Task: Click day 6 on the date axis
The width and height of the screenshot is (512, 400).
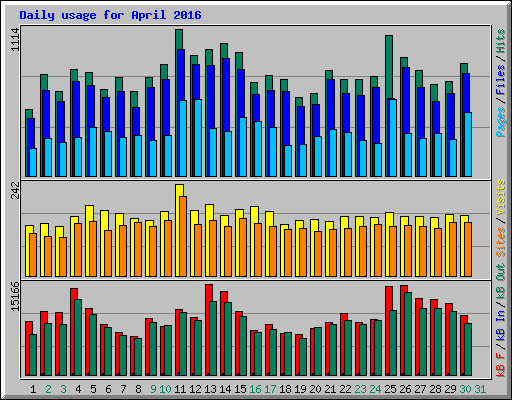Action: click(108, 389)
